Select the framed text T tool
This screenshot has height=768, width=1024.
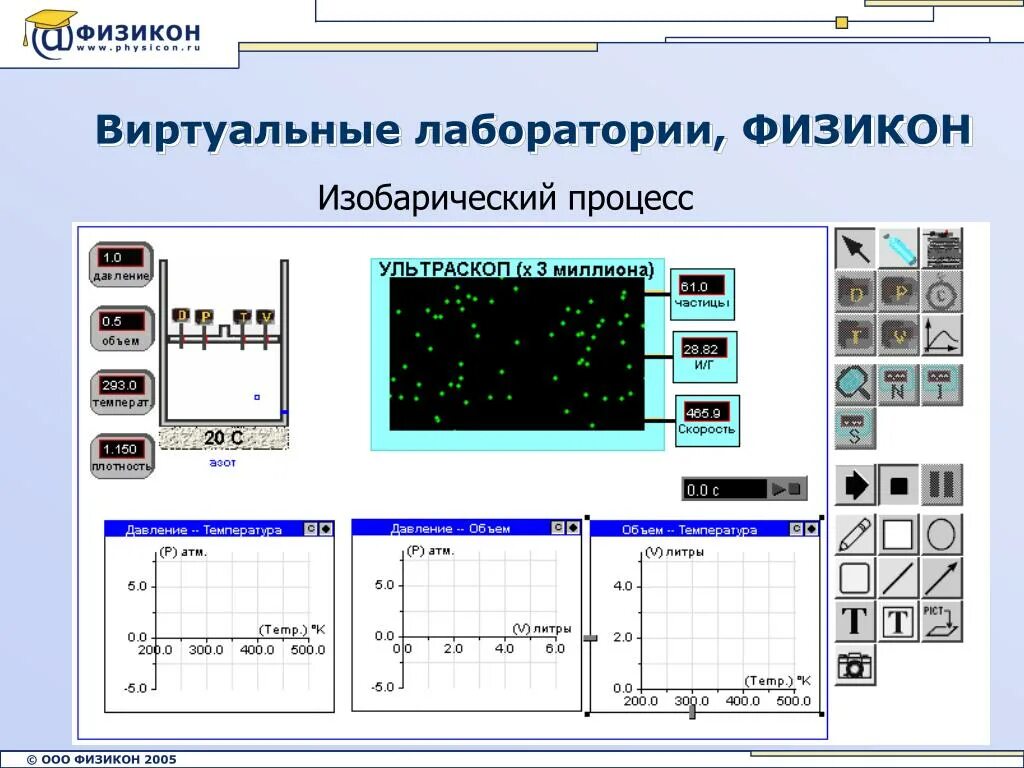899,621
